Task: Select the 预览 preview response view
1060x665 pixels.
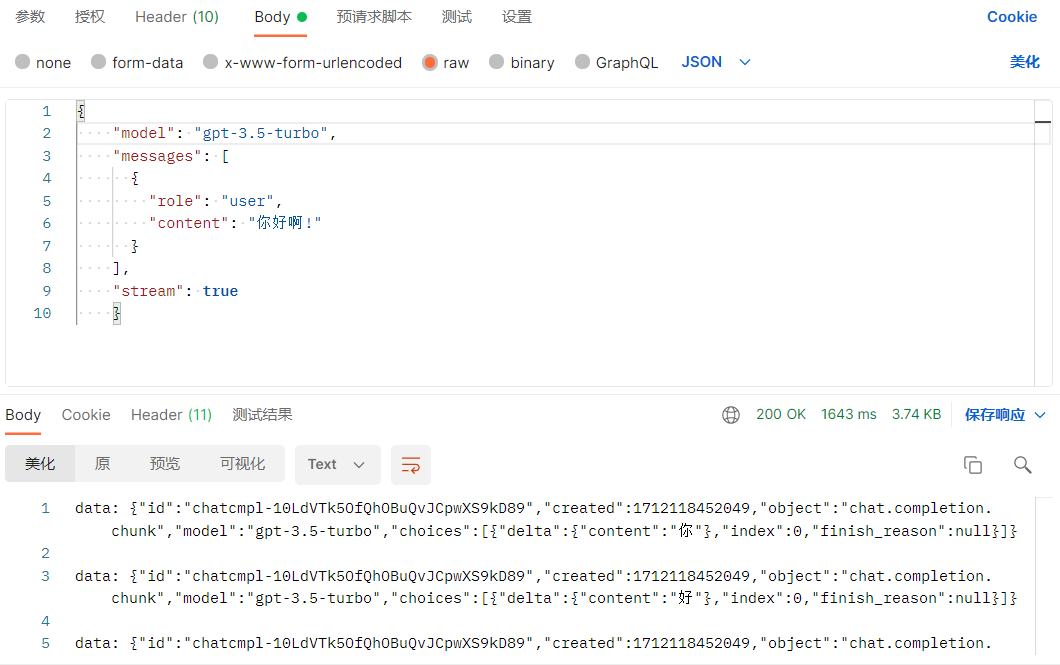Action: tap(164, 464)
